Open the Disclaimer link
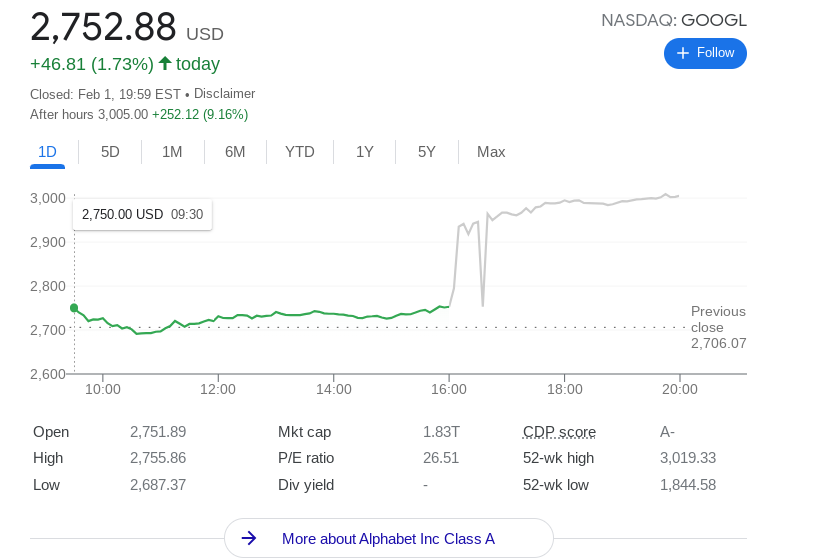 (x=225, y=94)
